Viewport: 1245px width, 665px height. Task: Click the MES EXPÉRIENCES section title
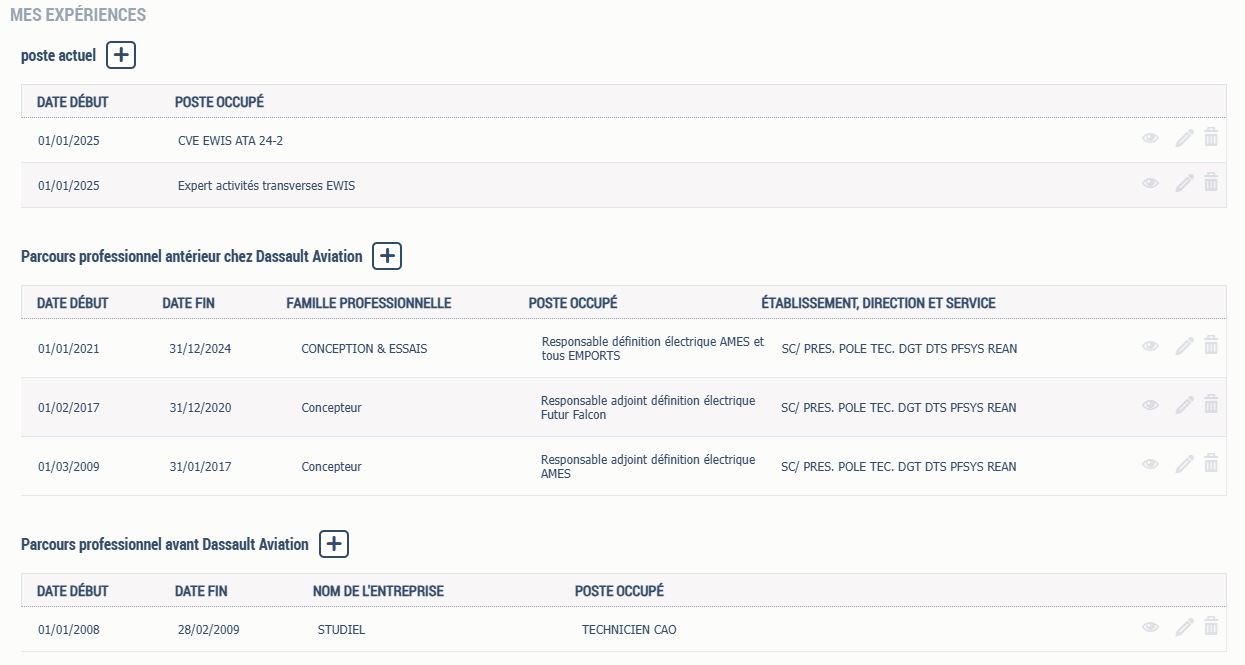(x=78, y=15)
